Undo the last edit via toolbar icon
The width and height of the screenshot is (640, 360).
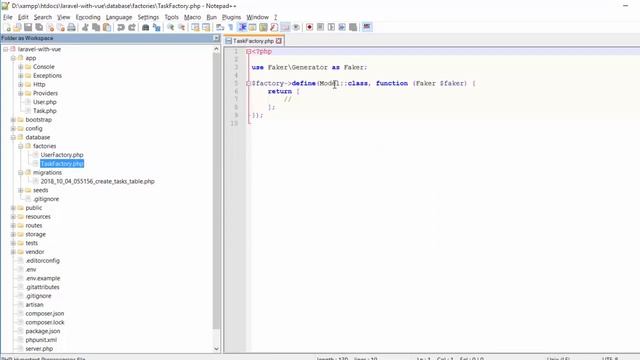(121, 27)
